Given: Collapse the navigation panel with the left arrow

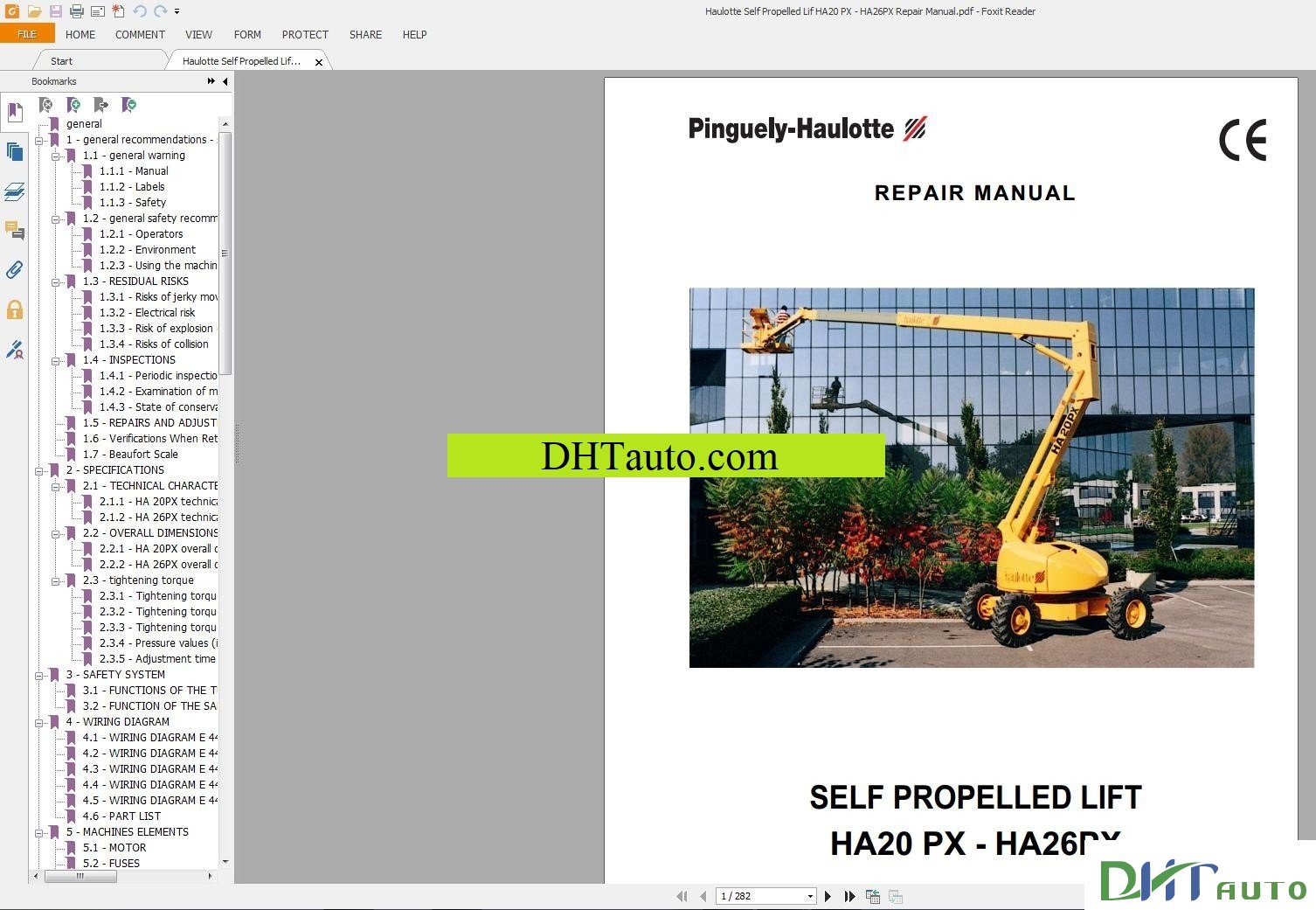Looking at the screenshot, I should pos(225,81).
